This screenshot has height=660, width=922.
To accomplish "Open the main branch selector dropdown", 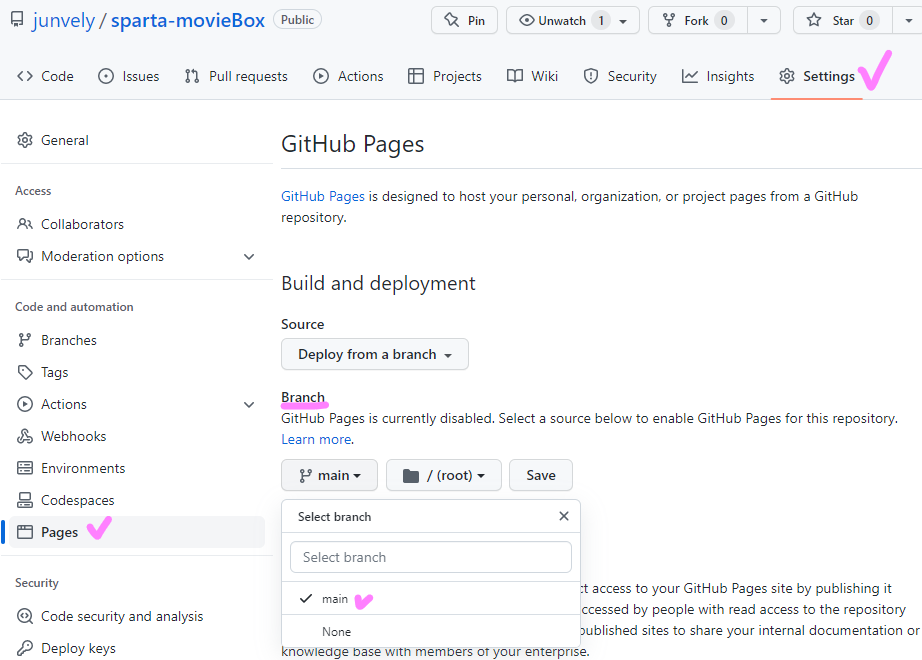I will (329, 475).
